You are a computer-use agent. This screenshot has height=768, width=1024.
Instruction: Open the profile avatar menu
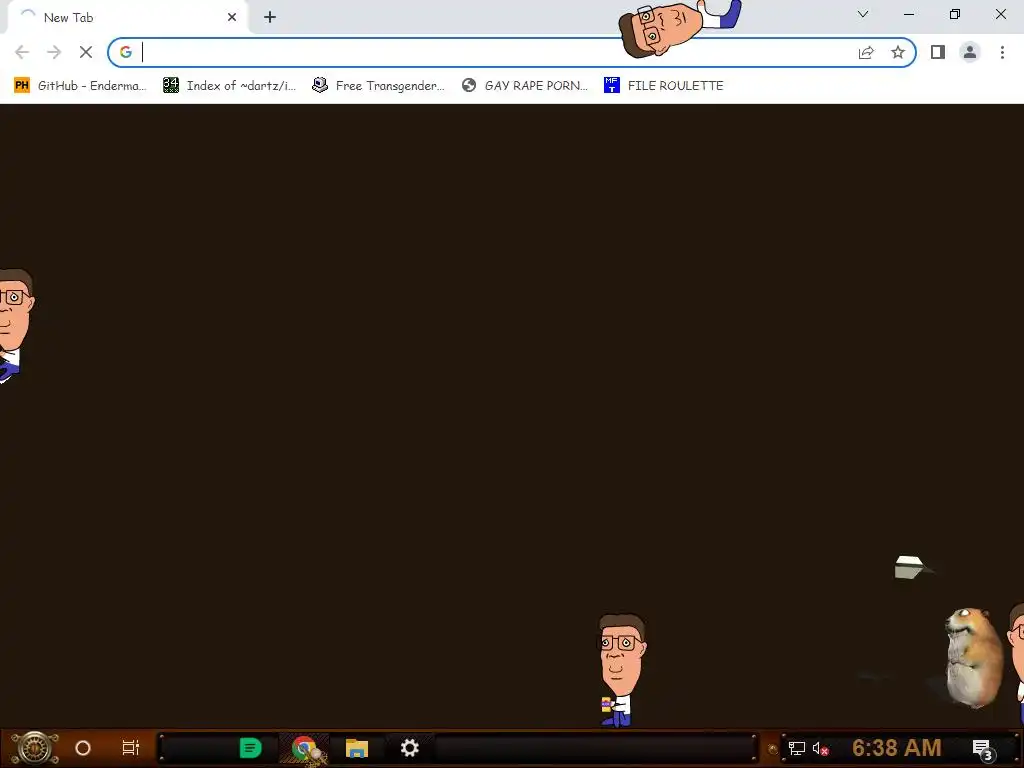[x=970, y=52]
